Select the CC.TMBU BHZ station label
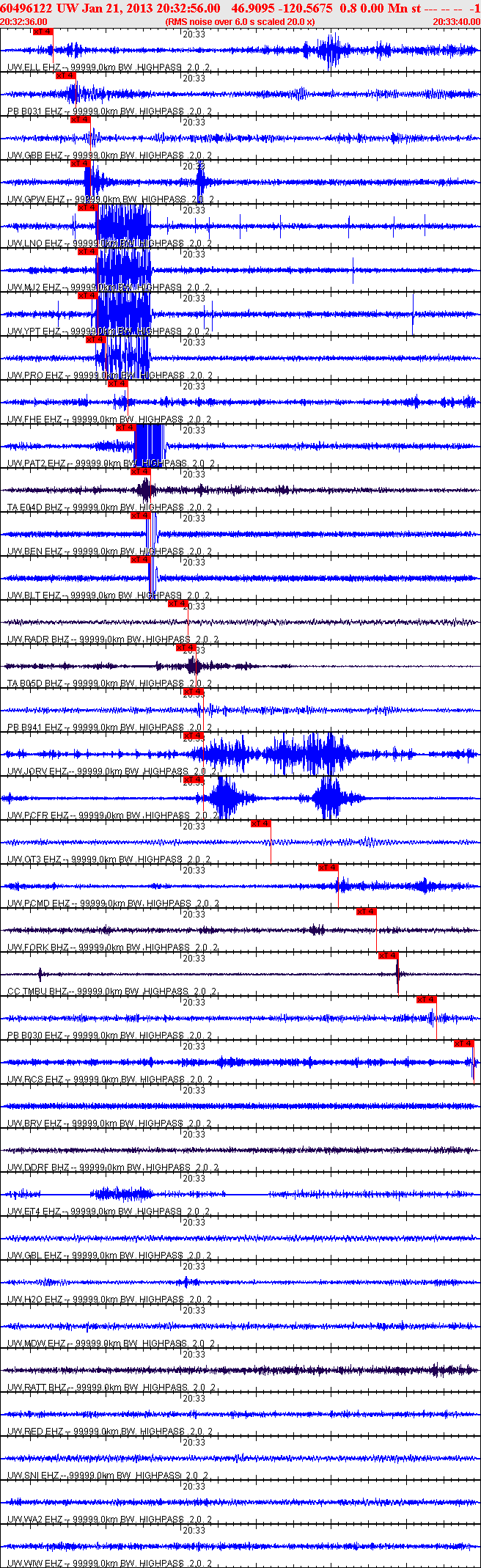The height and width of the screenshot is (1568, 481). pyautogui.click(x=38, y=992)
